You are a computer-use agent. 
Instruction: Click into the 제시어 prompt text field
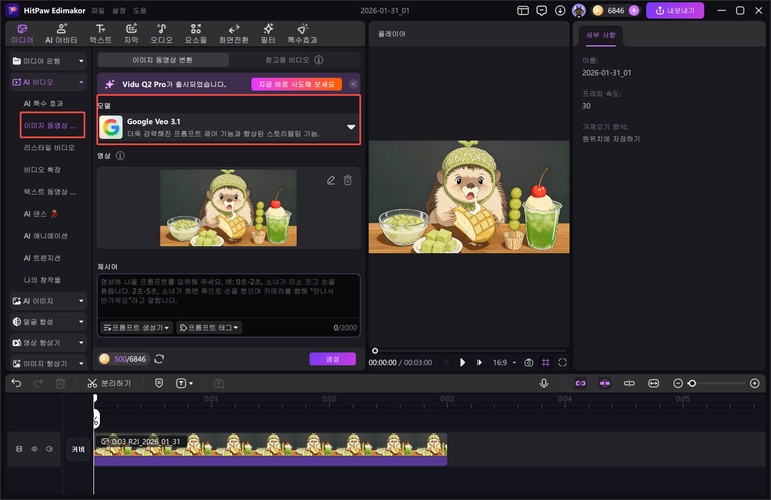click(x=229, y=296)
